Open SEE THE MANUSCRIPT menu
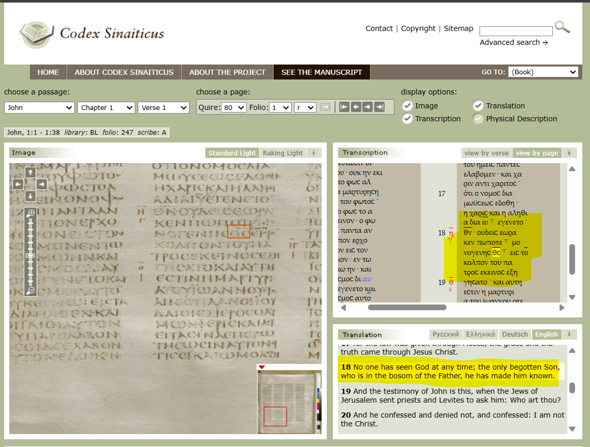Image resolution: width=590 pixels, height=447 pixels. pyautogui.click(x=322, y=72)
